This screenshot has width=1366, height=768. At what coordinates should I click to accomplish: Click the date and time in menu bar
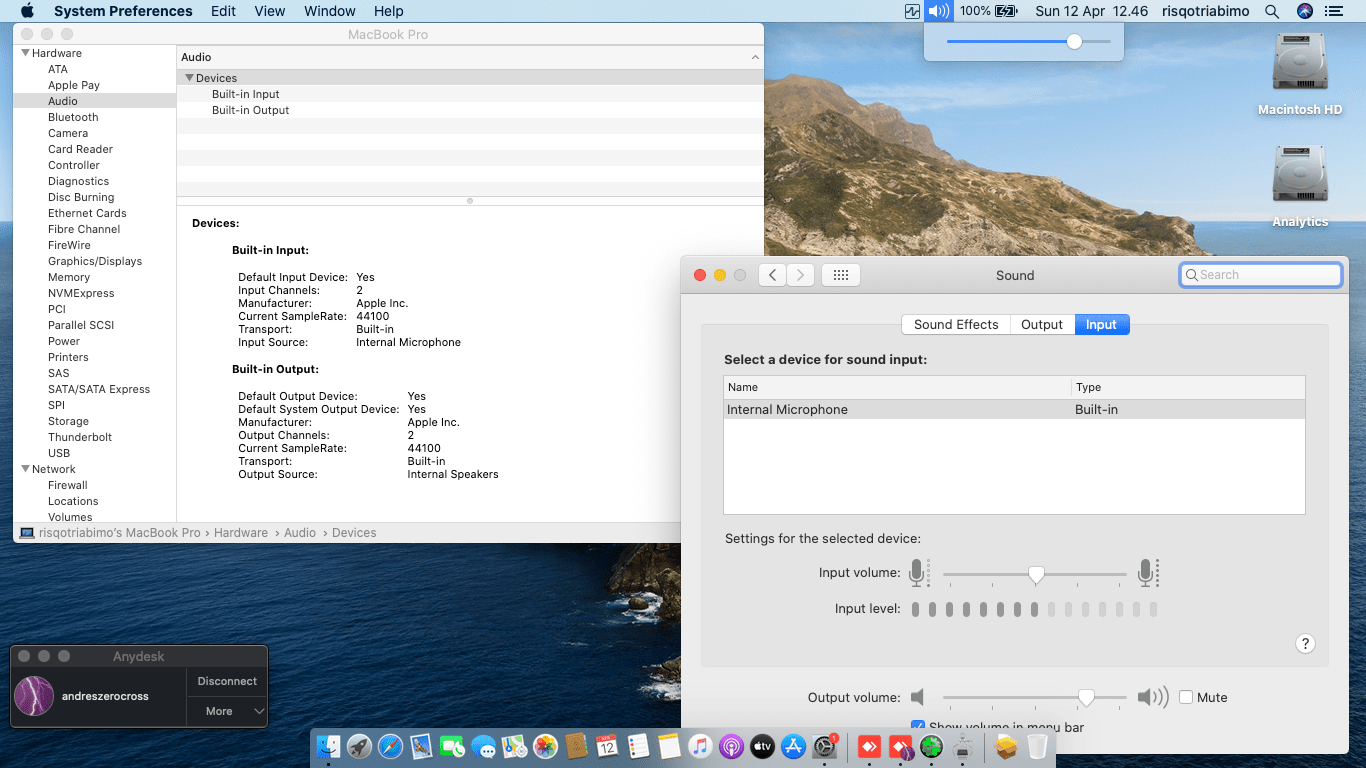[1092, 11]
